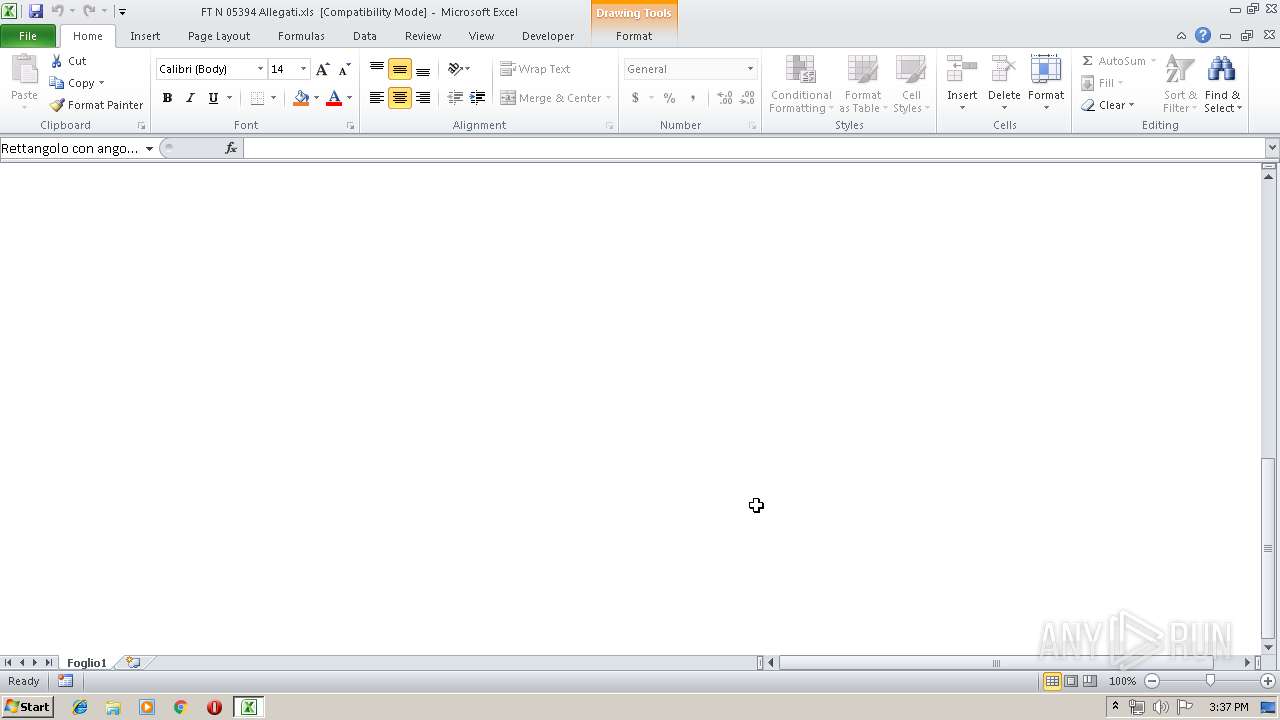
Task: Save the workbook from quick access toolbar
Action: [x=36, y=11]
